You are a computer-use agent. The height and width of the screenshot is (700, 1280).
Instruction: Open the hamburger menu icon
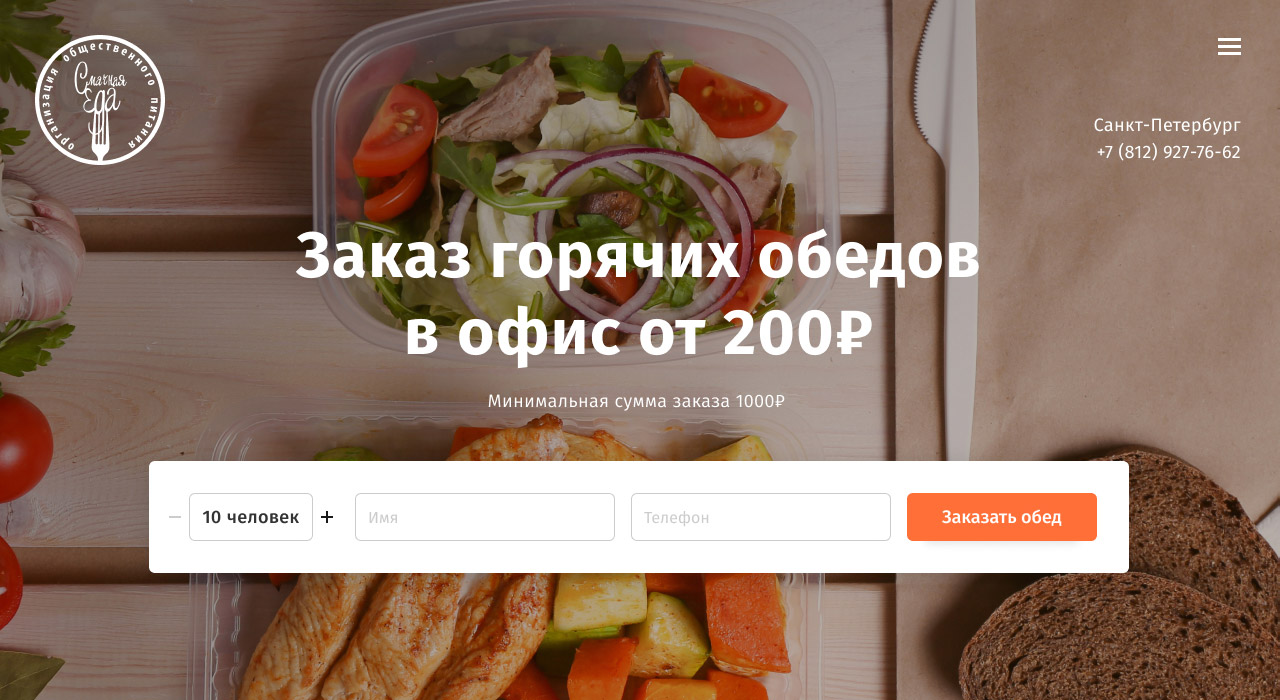click(x=1229, y=46)
